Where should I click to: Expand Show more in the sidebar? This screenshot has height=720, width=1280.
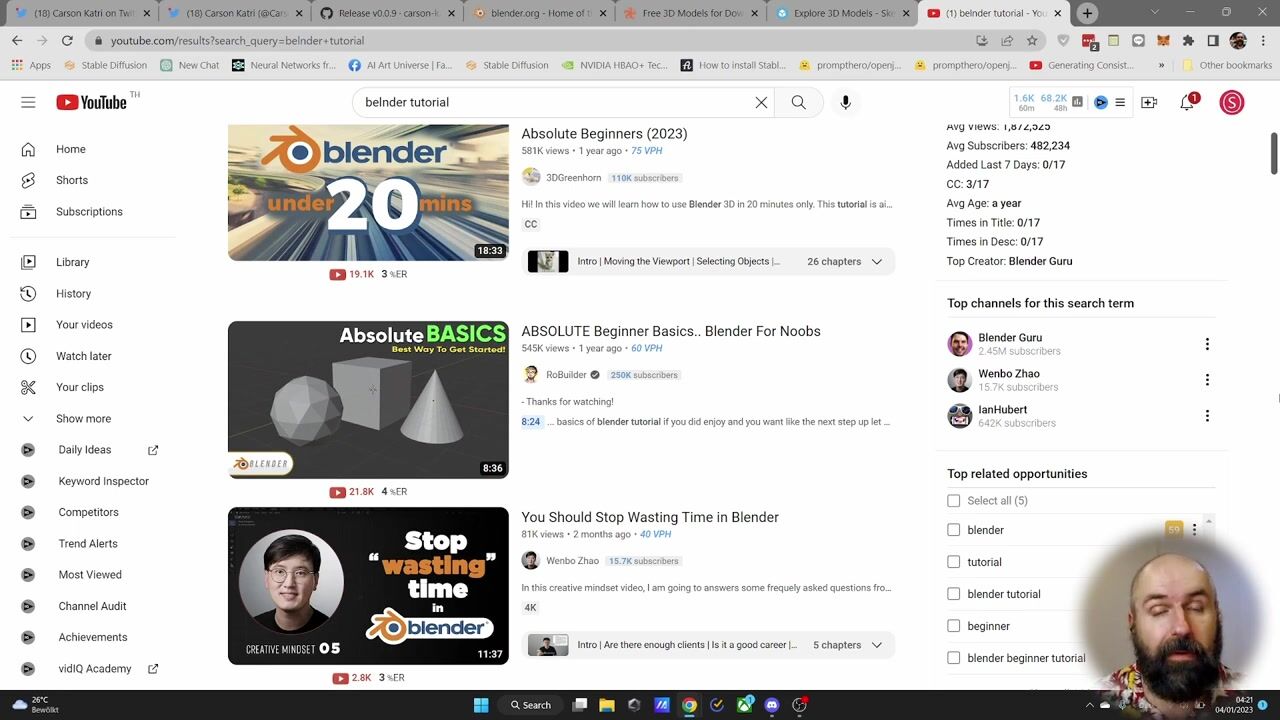click(83, 419)
